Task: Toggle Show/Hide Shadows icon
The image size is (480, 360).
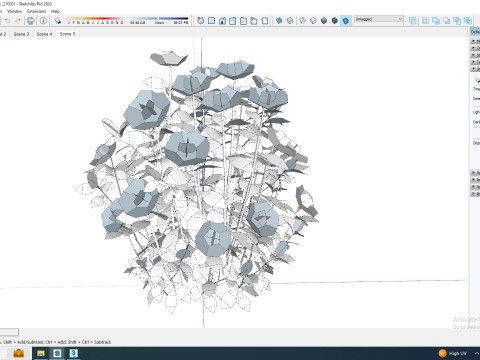Action: click(x=58, y=21)
